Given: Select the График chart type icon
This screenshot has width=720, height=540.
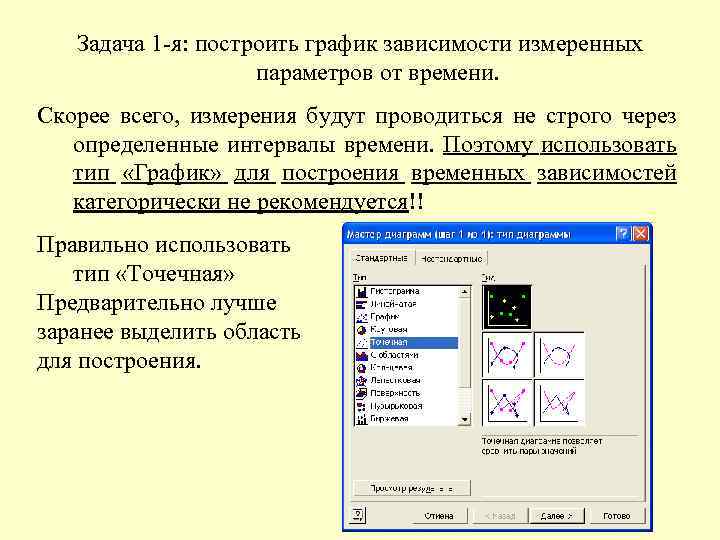Looking at the screenshot, I should click(x=362, y=317).
